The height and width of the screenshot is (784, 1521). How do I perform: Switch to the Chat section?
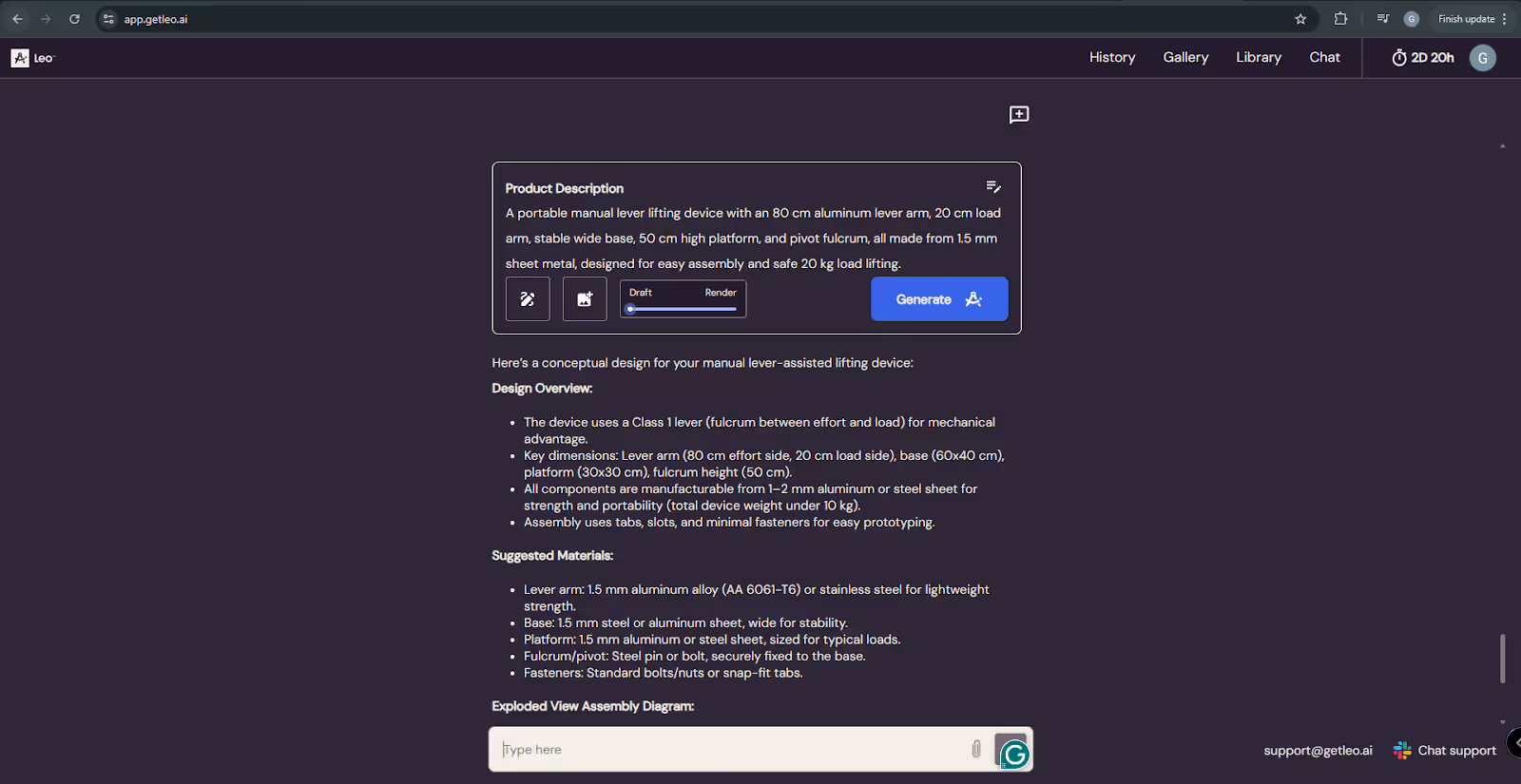click(x=1324, y=57)
